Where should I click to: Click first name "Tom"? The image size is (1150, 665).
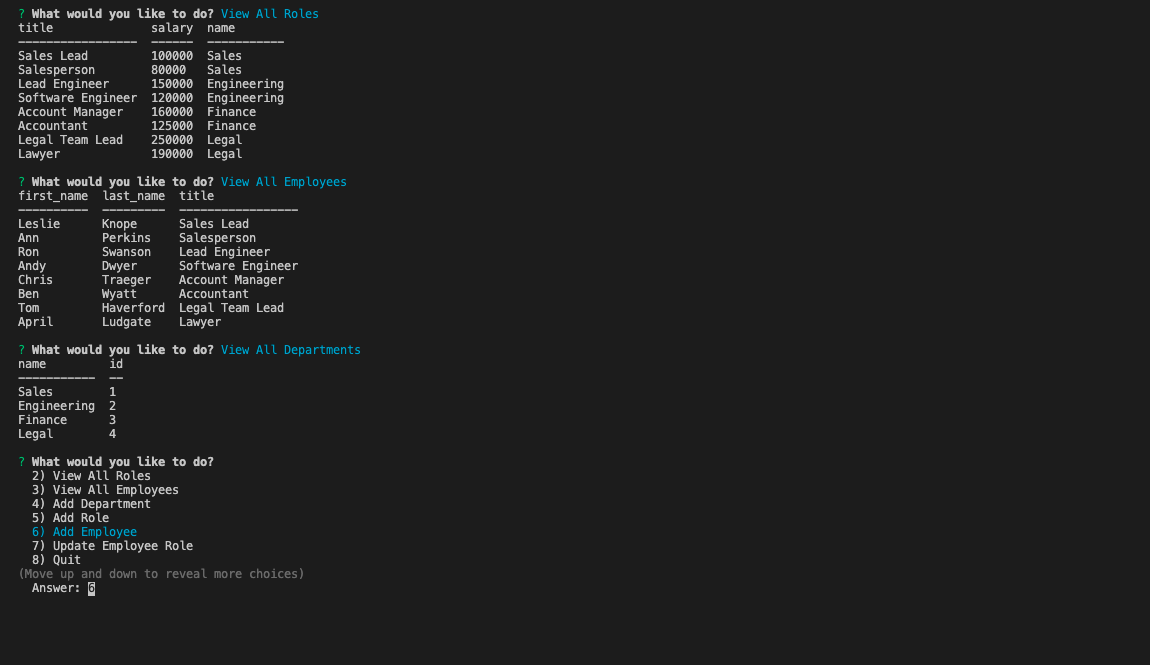pos(29,308)
